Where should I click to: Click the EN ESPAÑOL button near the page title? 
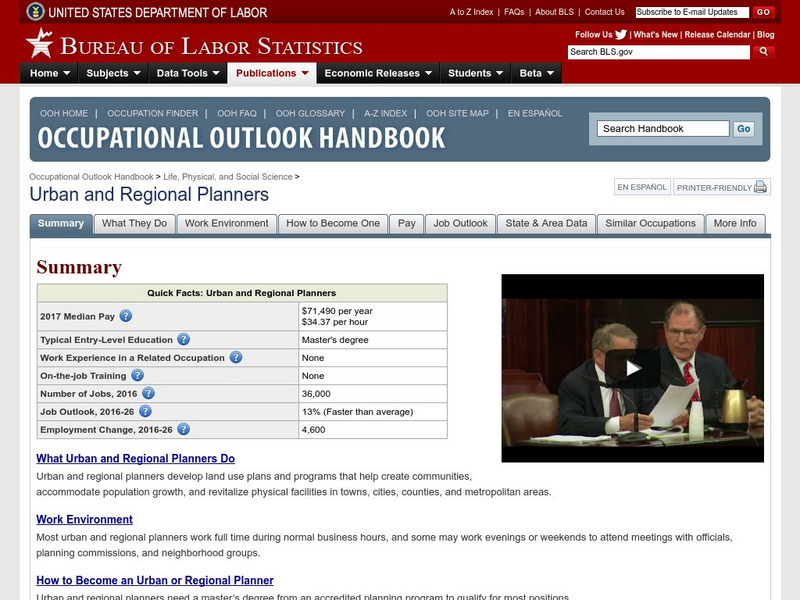(x=642, y=187)
